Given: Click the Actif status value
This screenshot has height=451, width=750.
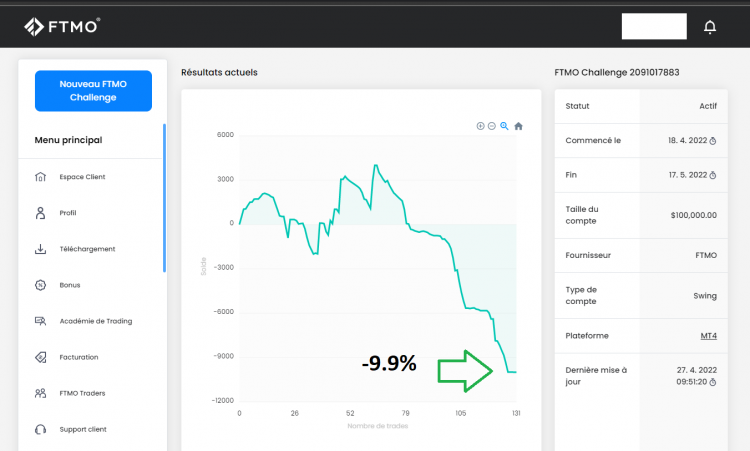Looking at the screenshot, I should (708, 106).
